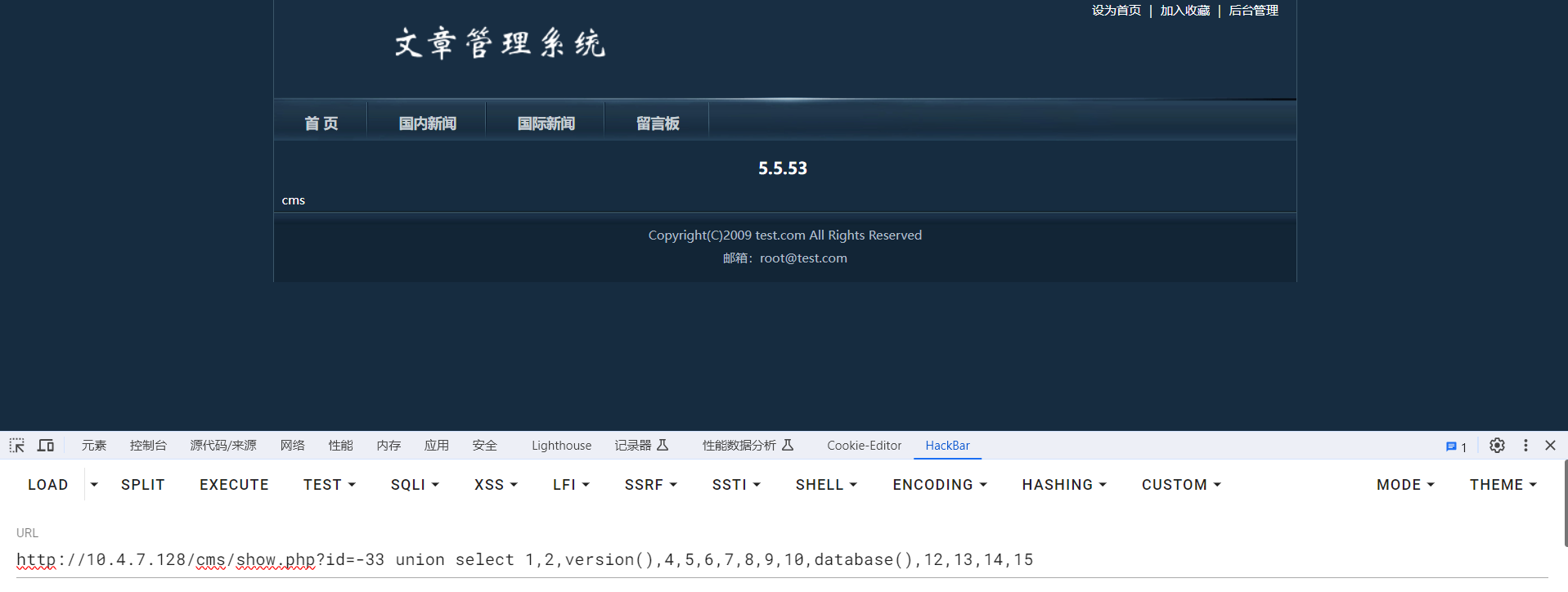Open the 控制台 (Console) tab

point(148,446)
